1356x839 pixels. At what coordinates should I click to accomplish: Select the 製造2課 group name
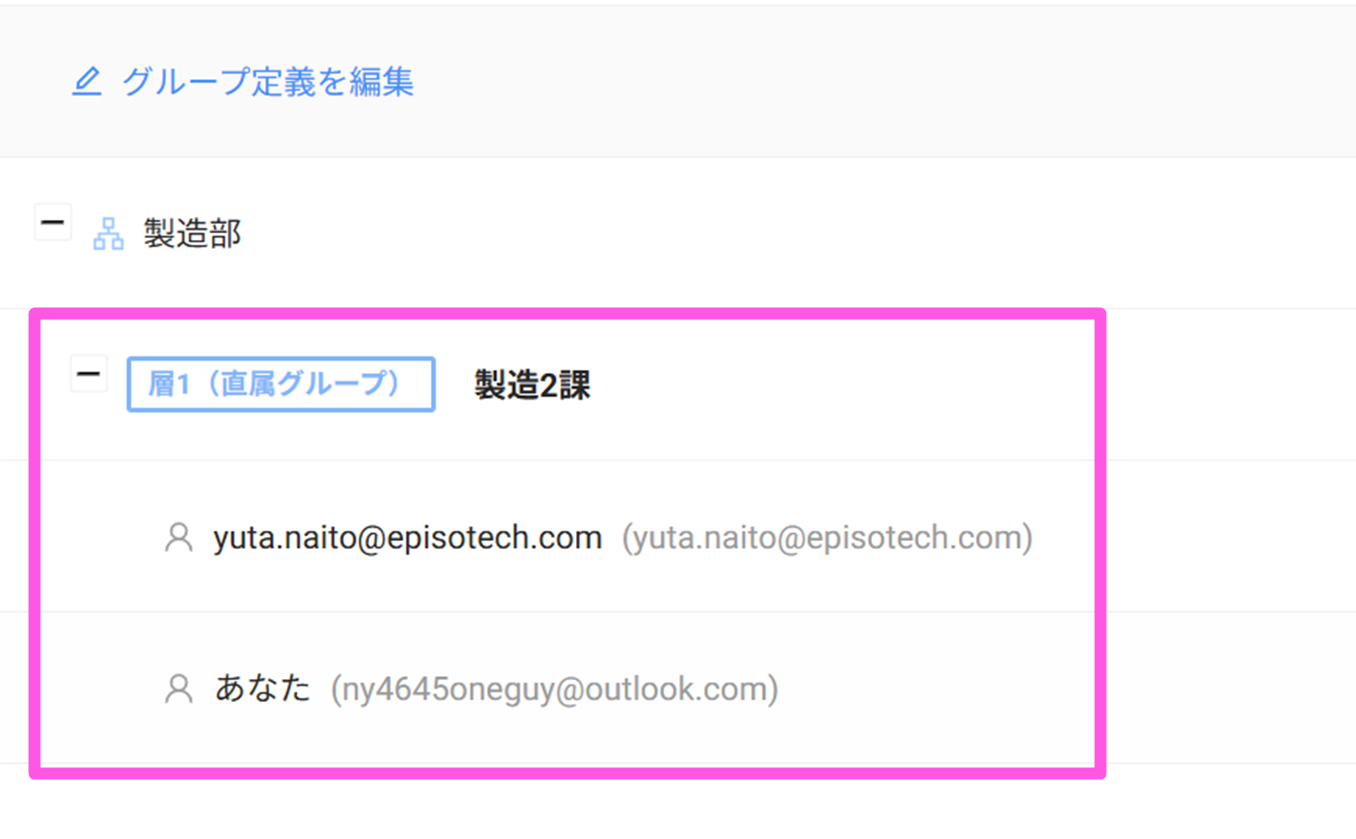pos(532,385)
